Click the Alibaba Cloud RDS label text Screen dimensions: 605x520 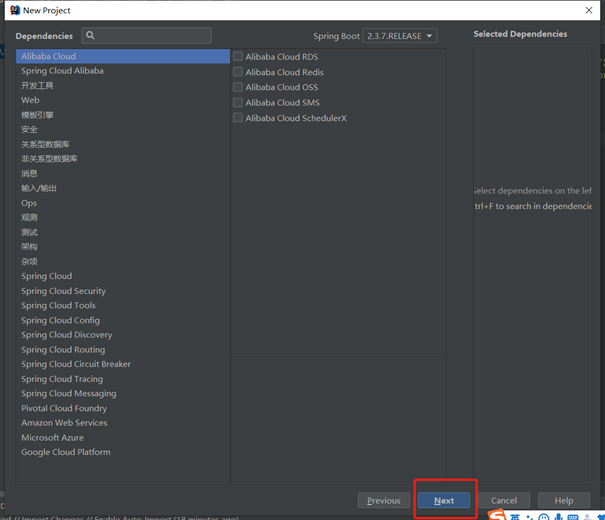click(x=282, y=57)
